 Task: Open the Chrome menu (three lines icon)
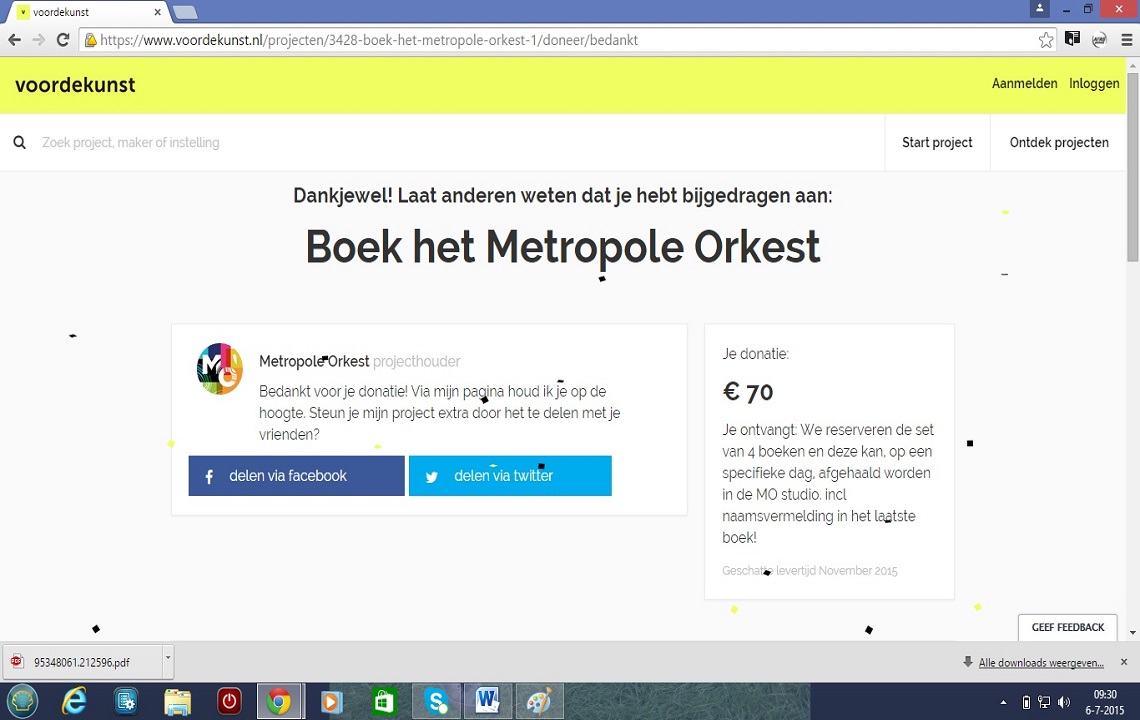1126,40
